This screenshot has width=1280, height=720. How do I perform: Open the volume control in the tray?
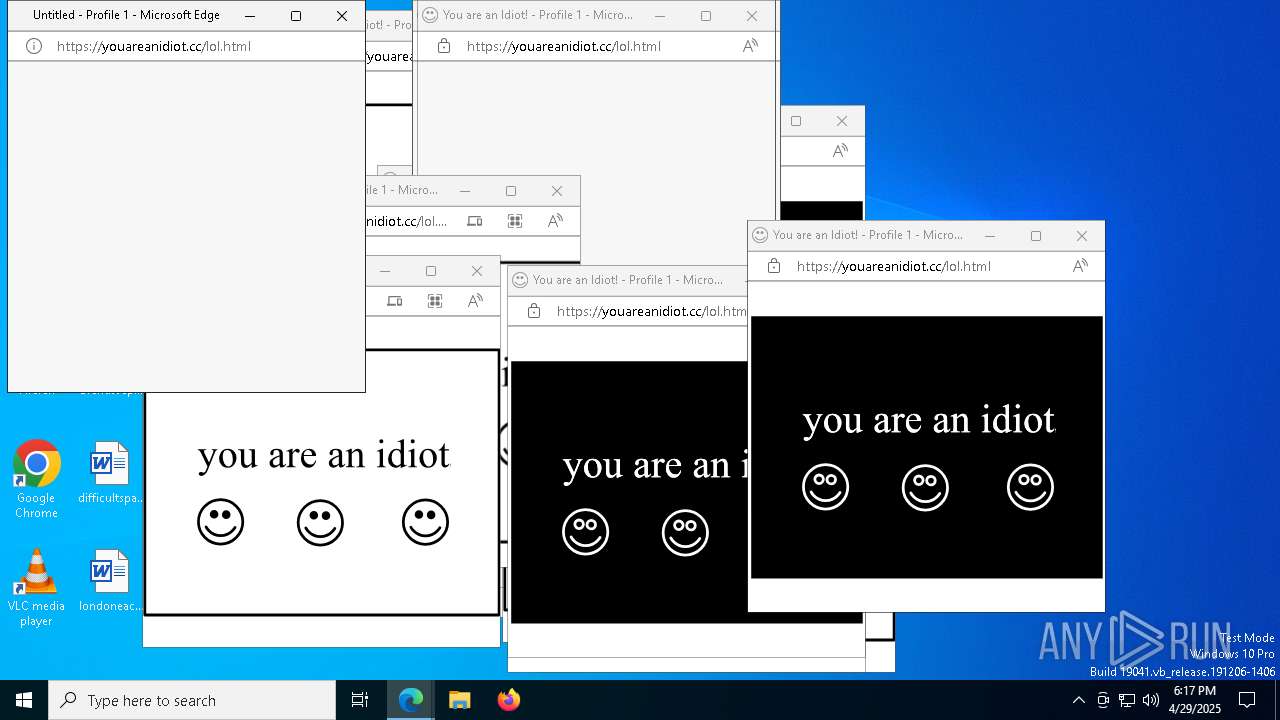coord(1151,700)
